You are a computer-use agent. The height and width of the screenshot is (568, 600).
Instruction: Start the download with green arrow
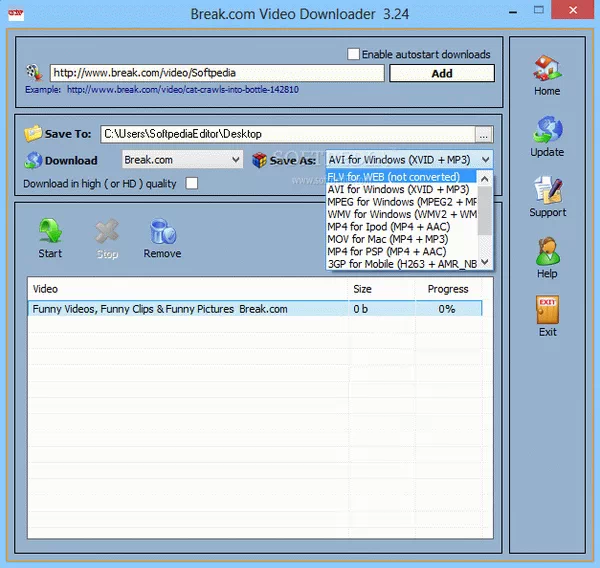coord(50,231)
